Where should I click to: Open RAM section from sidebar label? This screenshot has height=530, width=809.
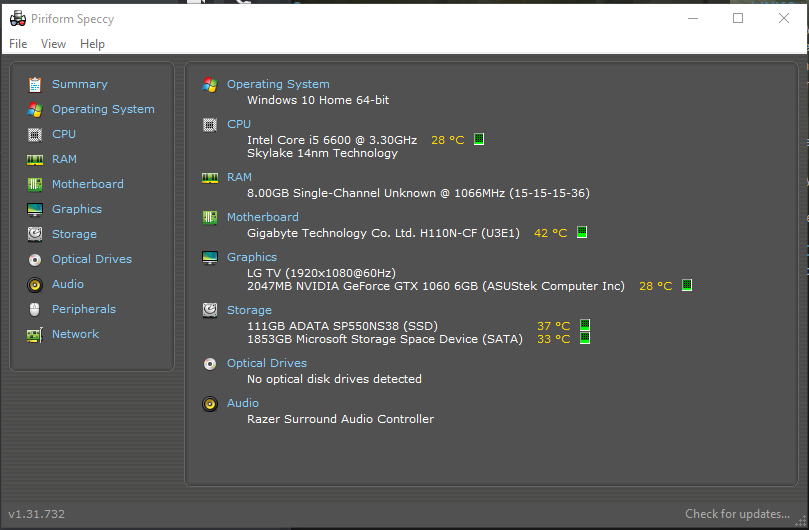(64, 159)
